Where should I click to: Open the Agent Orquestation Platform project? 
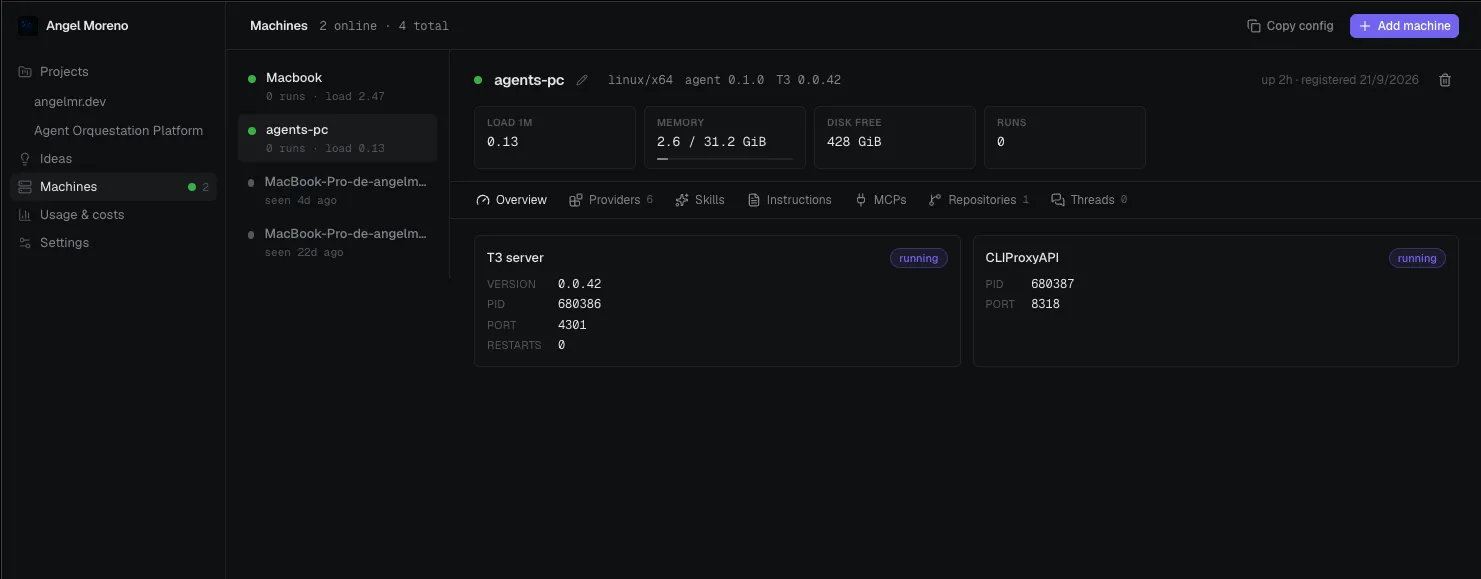[118, 131]
